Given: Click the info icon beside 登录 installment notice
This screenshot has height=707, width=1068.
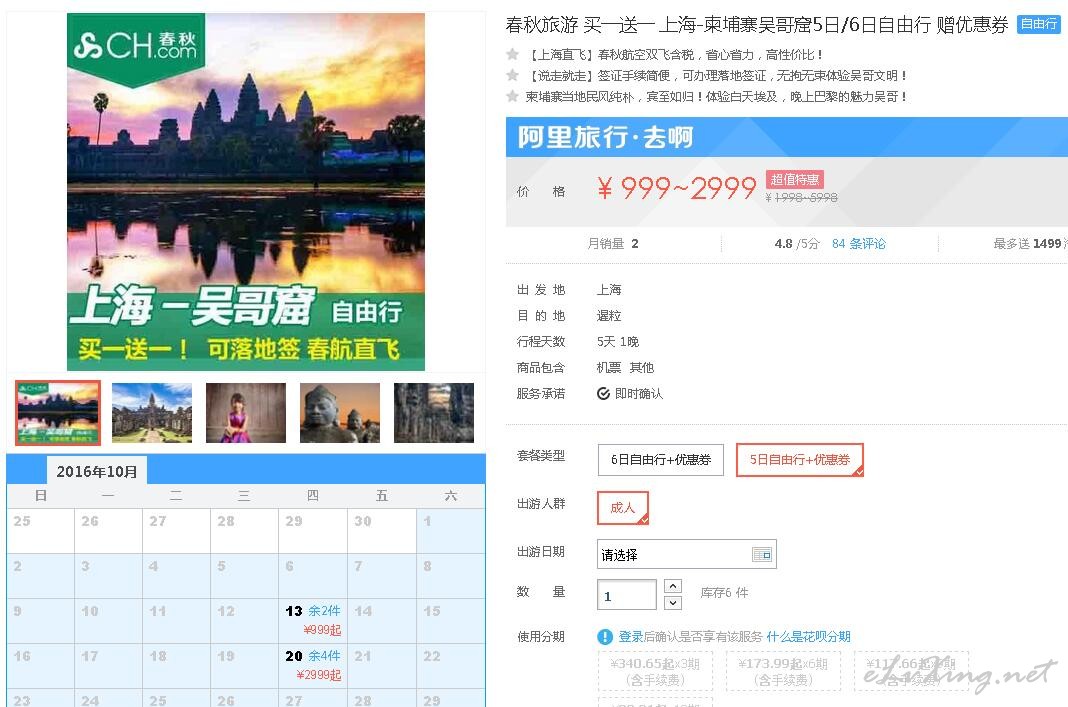Looking at the screenshot, I should [x=605, y=637].
